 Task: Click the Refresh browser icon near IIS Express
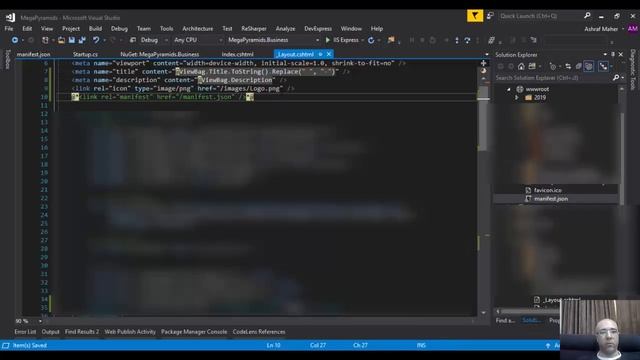point(371,40)
